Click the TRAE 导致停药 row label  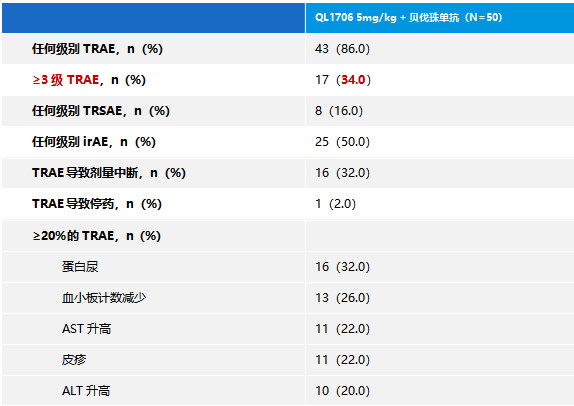(97, 204)
